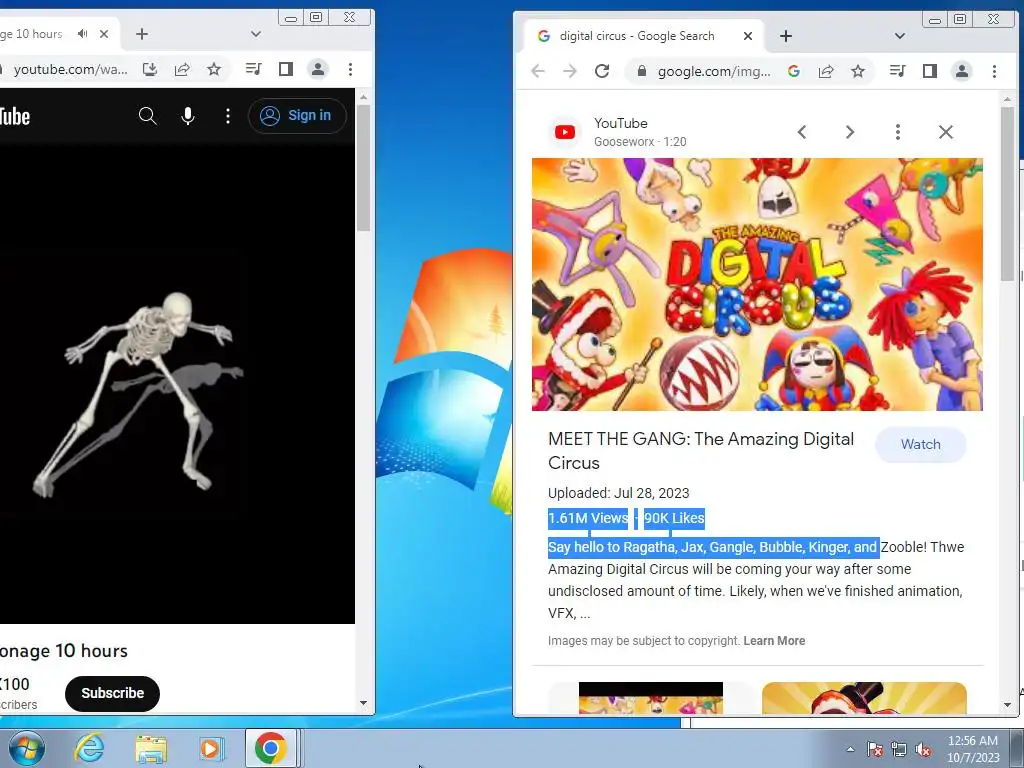Open new tab in YouTube window
Screen dimensions: 1024x768
coord(142,34)
